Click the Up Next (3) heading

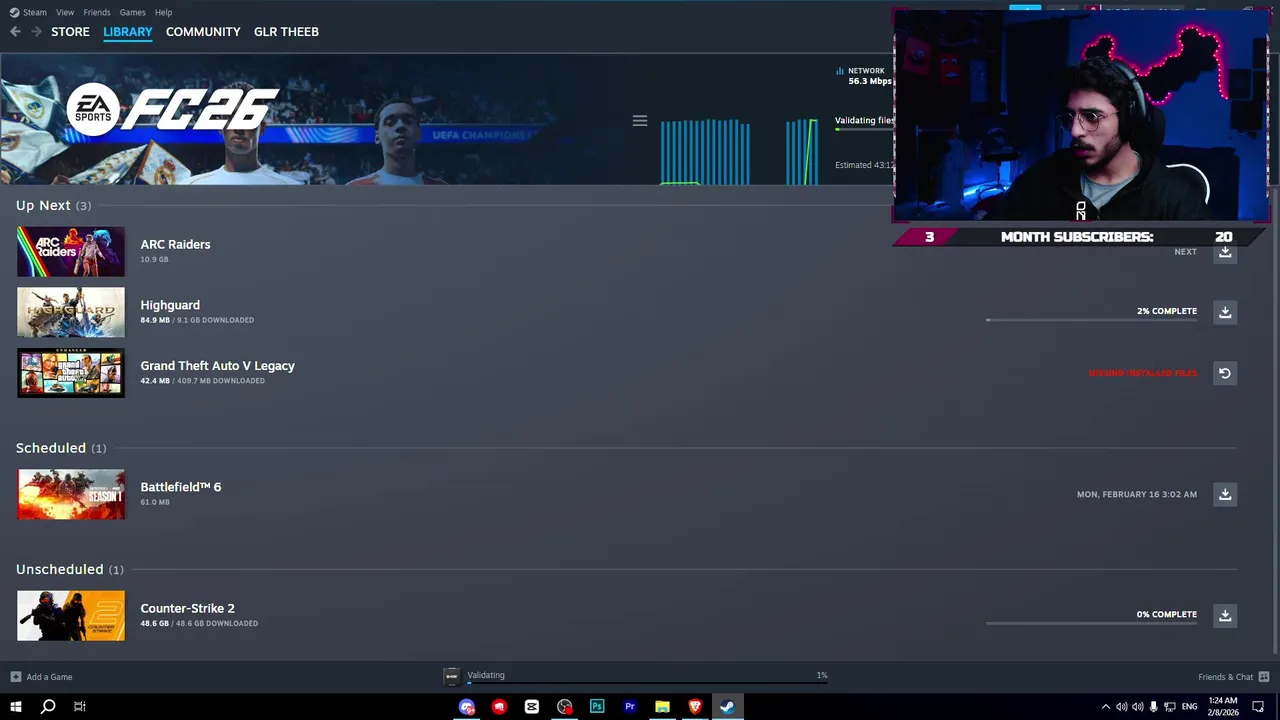pyautogui.click(x=53, y=205)
